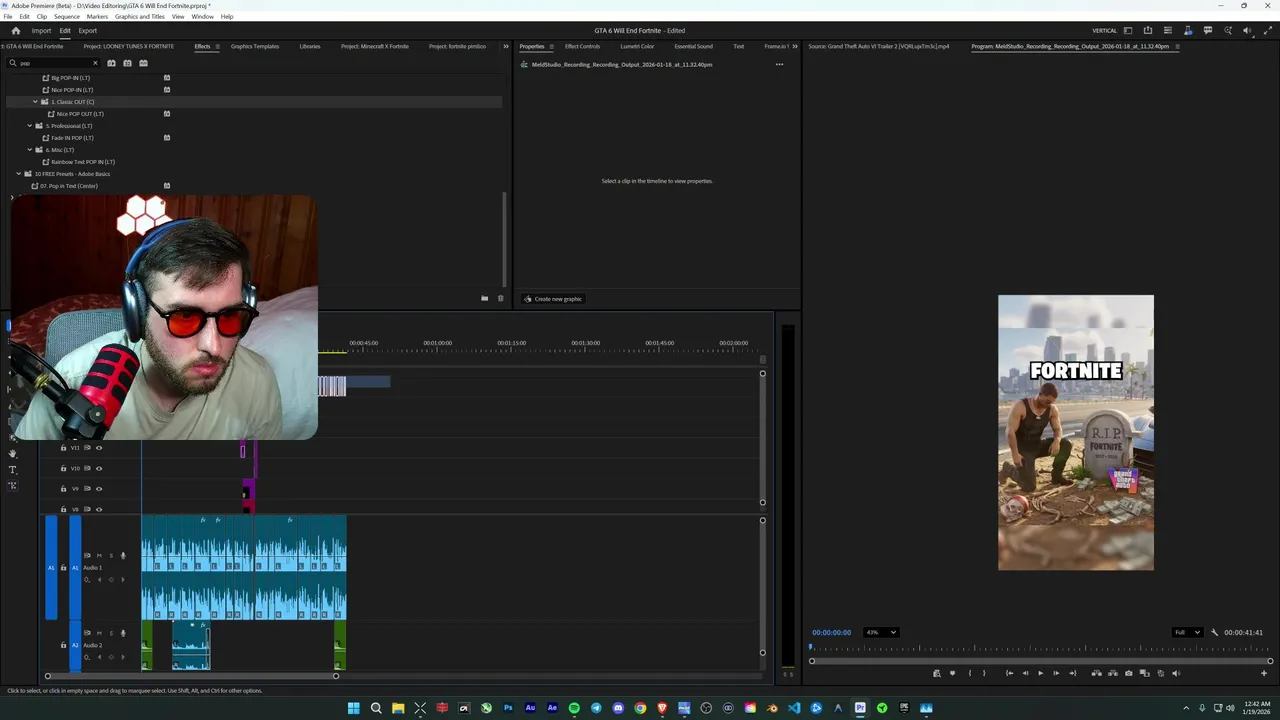Open the Program monitor settings wrench

pyautogui.click(x=1215, y=632)
